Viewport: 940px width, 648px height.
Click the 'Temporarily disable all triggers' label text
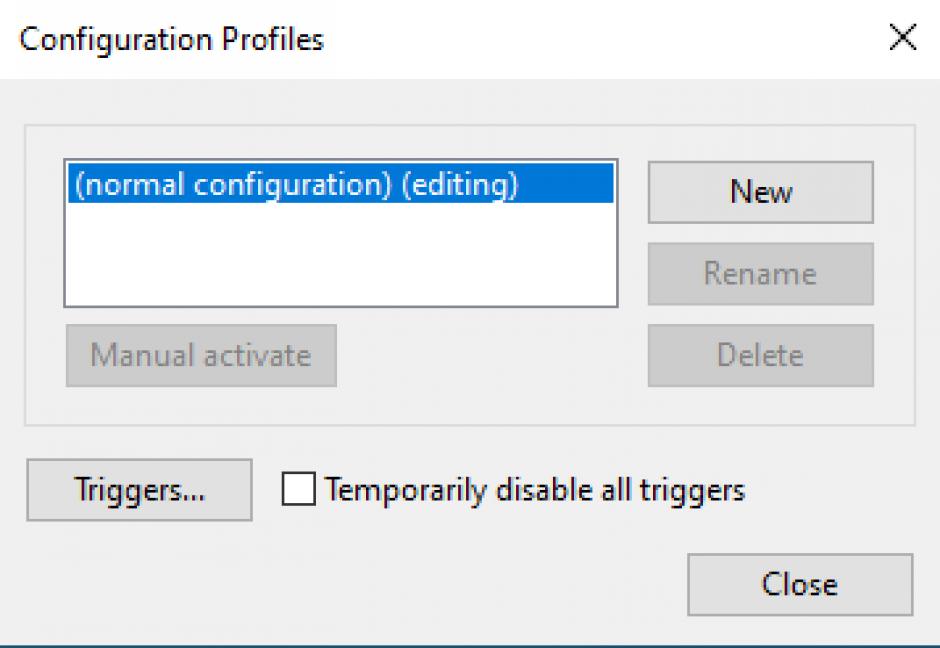534,490
